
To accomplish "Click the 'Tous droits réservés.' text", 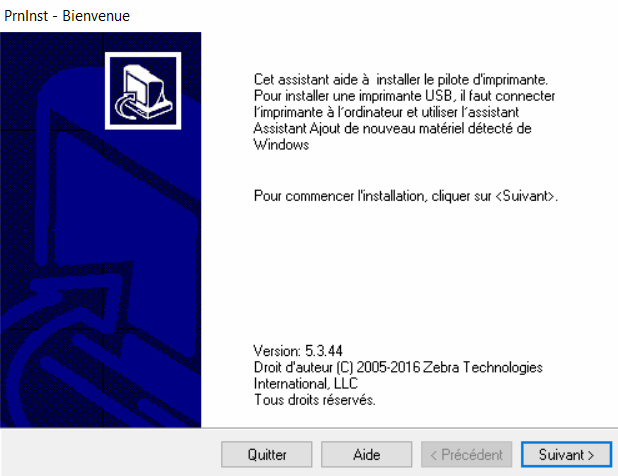I will (x=315, y=400).
